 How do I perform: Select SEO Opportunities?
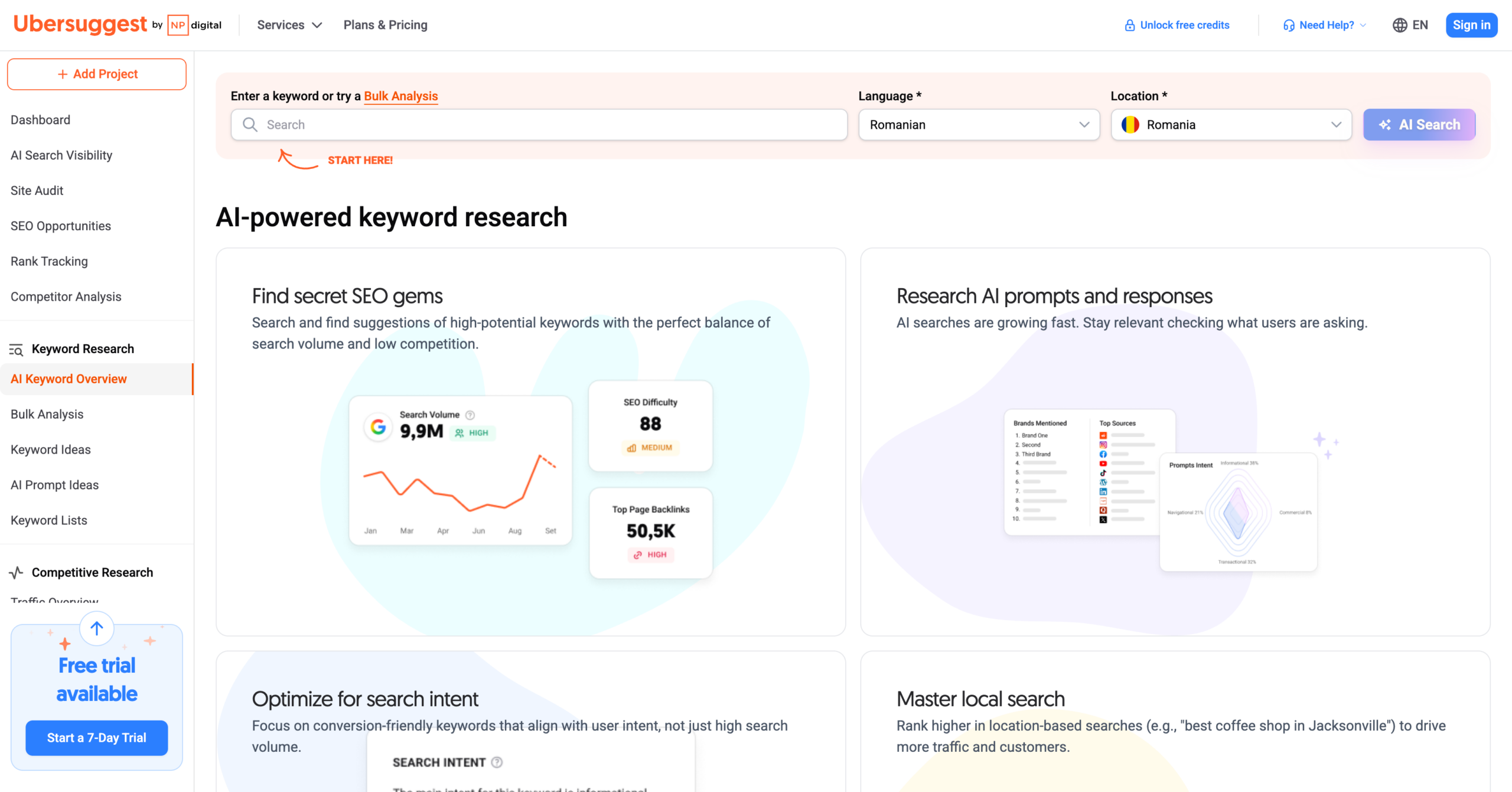tap(61, 226)
